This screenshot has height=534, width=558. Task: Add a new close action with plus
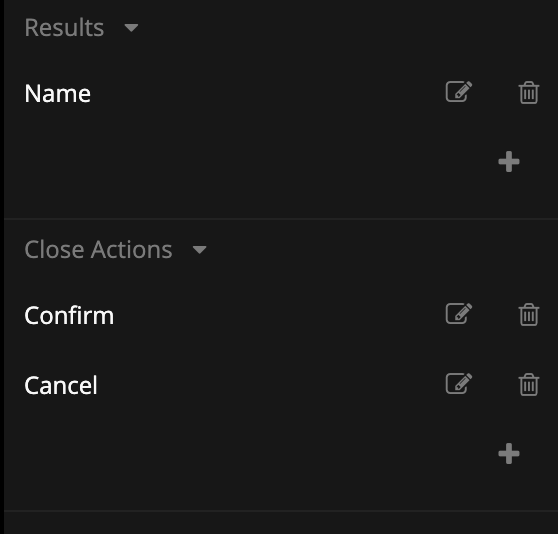coord(509,454)
